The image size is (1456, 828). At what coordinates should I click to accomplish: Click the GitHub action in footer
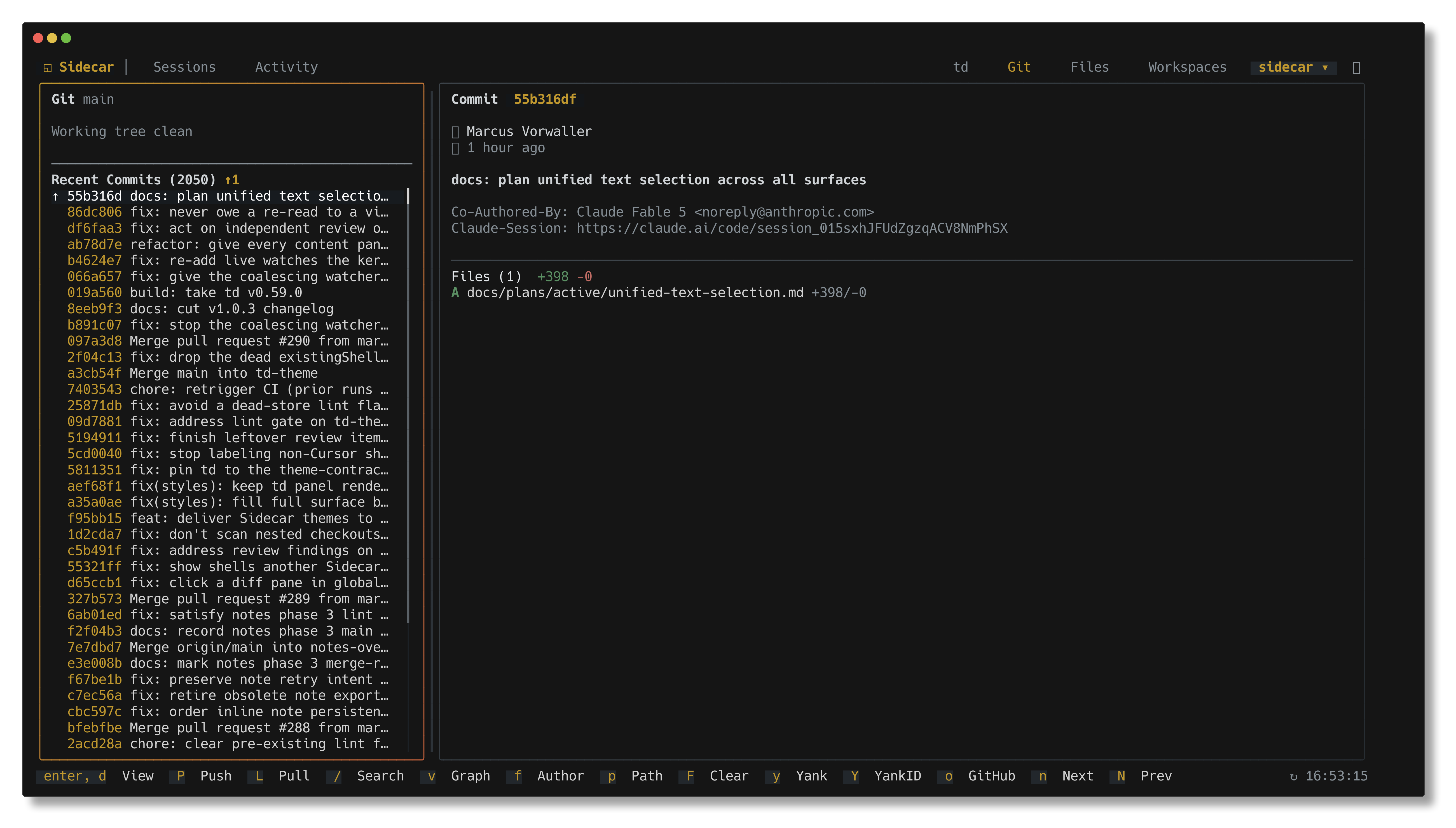991,776
